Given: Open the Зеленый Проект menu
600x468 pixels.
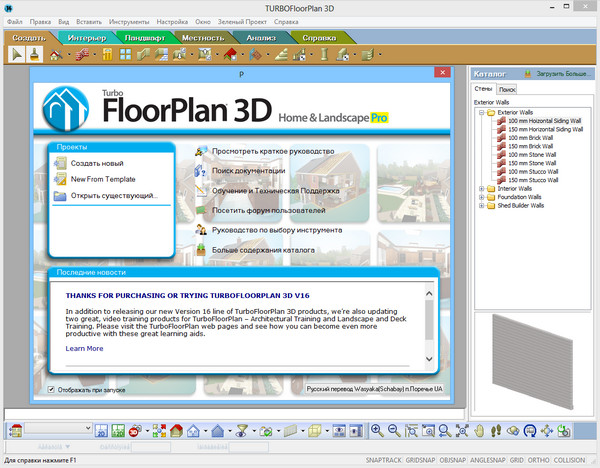Looking at the screenshot, I should [242, 22].
